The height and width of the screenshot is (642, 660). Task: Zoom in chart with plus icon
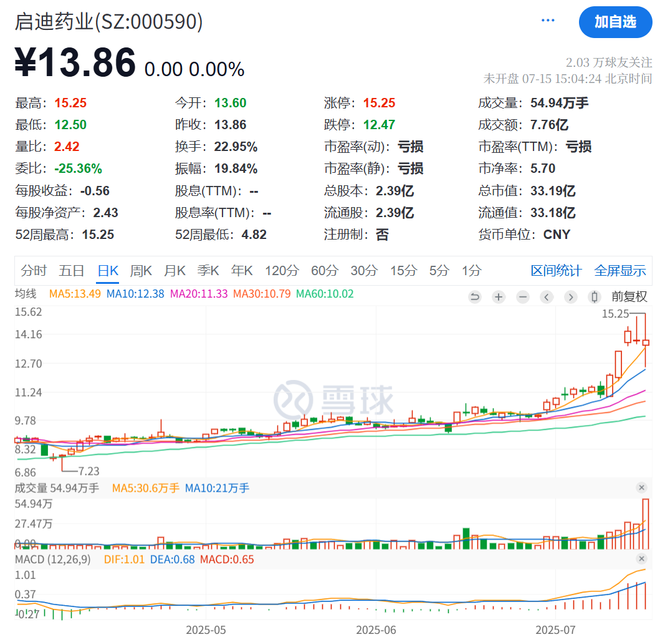pos(498,297)
